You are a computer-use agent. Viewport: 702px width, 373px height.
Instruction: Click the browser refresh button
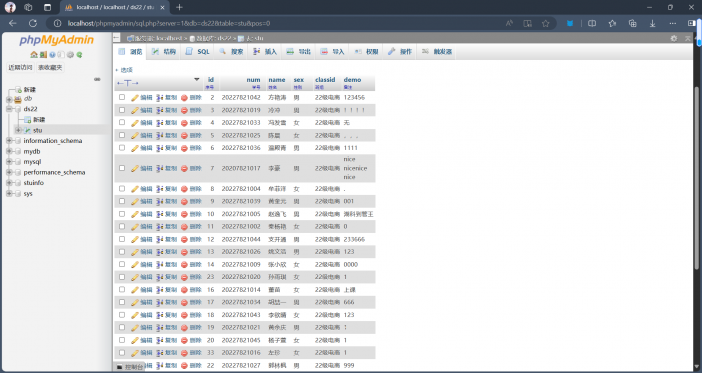click(x=33, y=23)
